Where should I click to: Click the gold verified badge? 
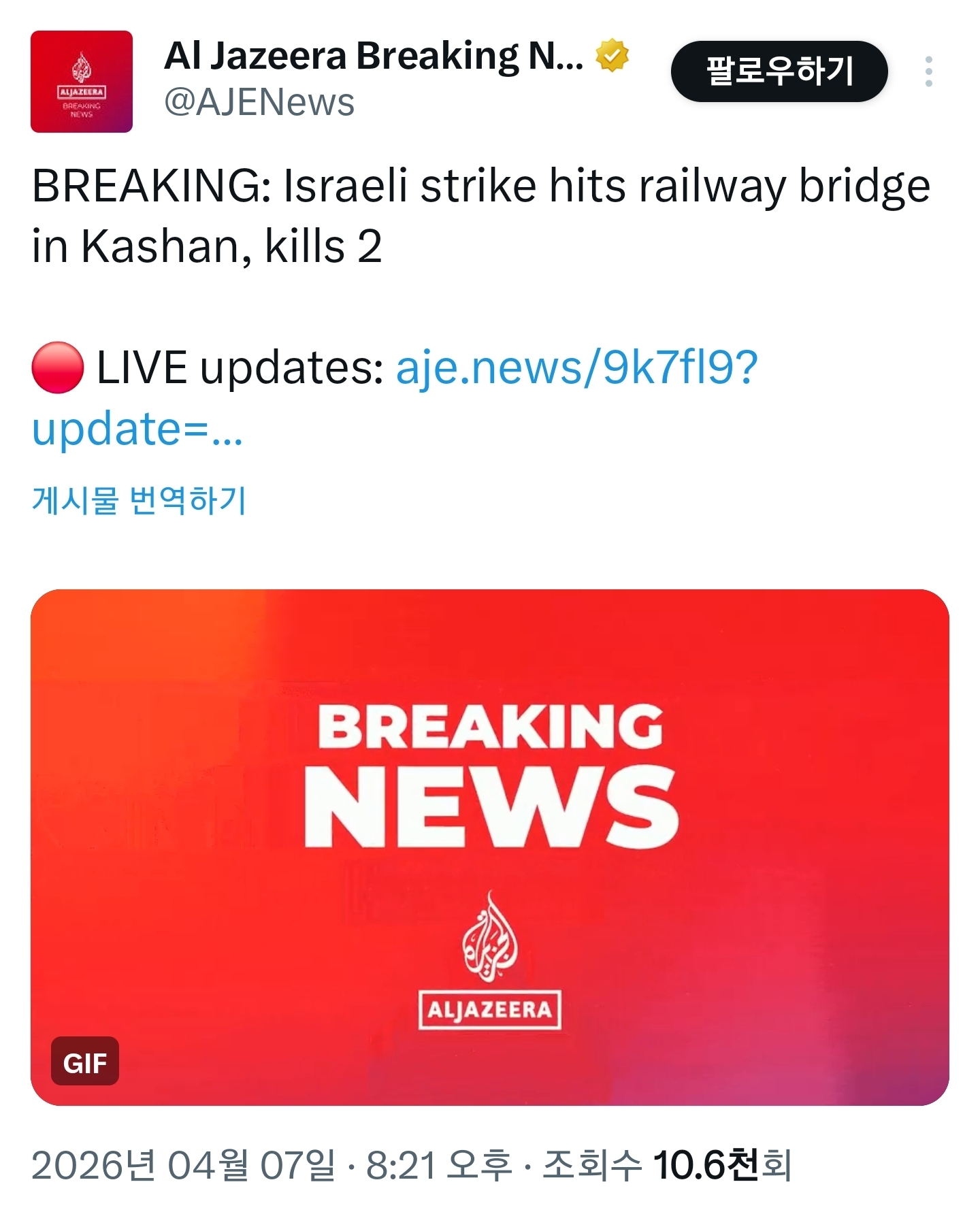[612, 56]
